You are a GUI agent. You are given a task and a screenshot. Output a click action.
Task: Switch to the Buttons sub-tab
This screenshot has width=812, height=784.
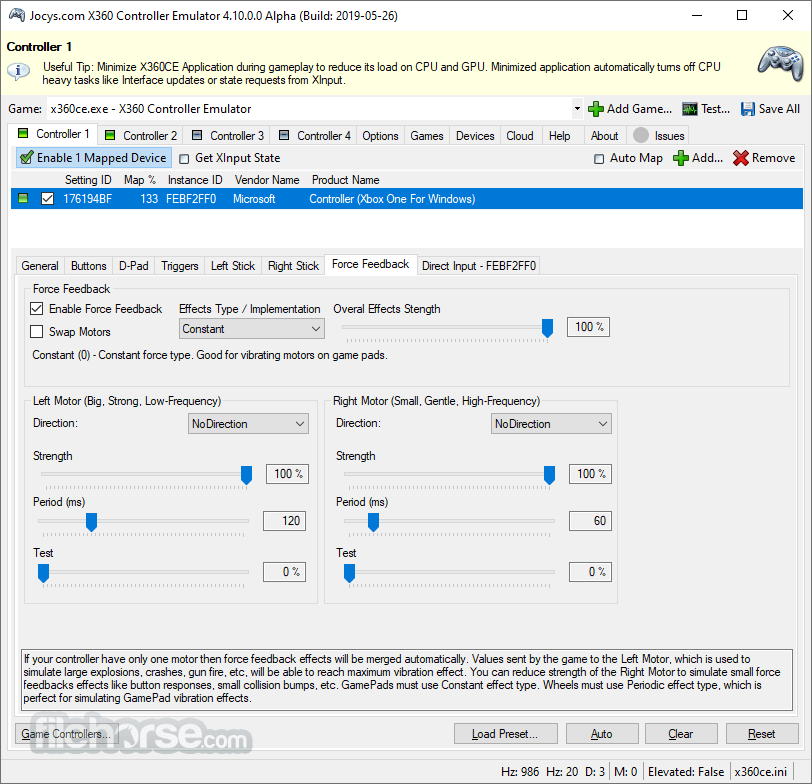tap(89, 266)
